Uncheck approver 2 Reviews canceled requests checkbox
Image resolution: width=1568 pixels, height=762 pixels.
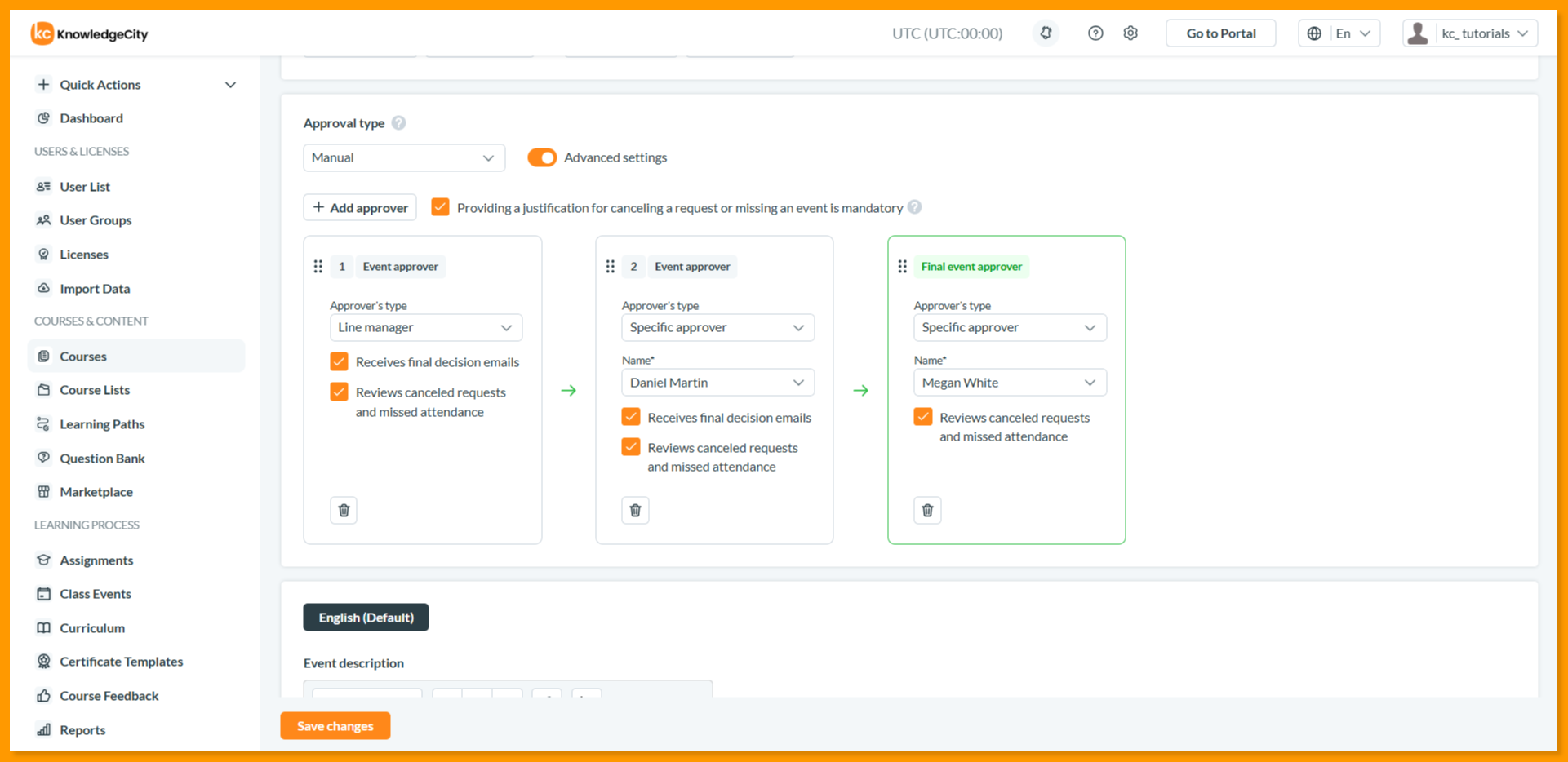tap(631, 447)
